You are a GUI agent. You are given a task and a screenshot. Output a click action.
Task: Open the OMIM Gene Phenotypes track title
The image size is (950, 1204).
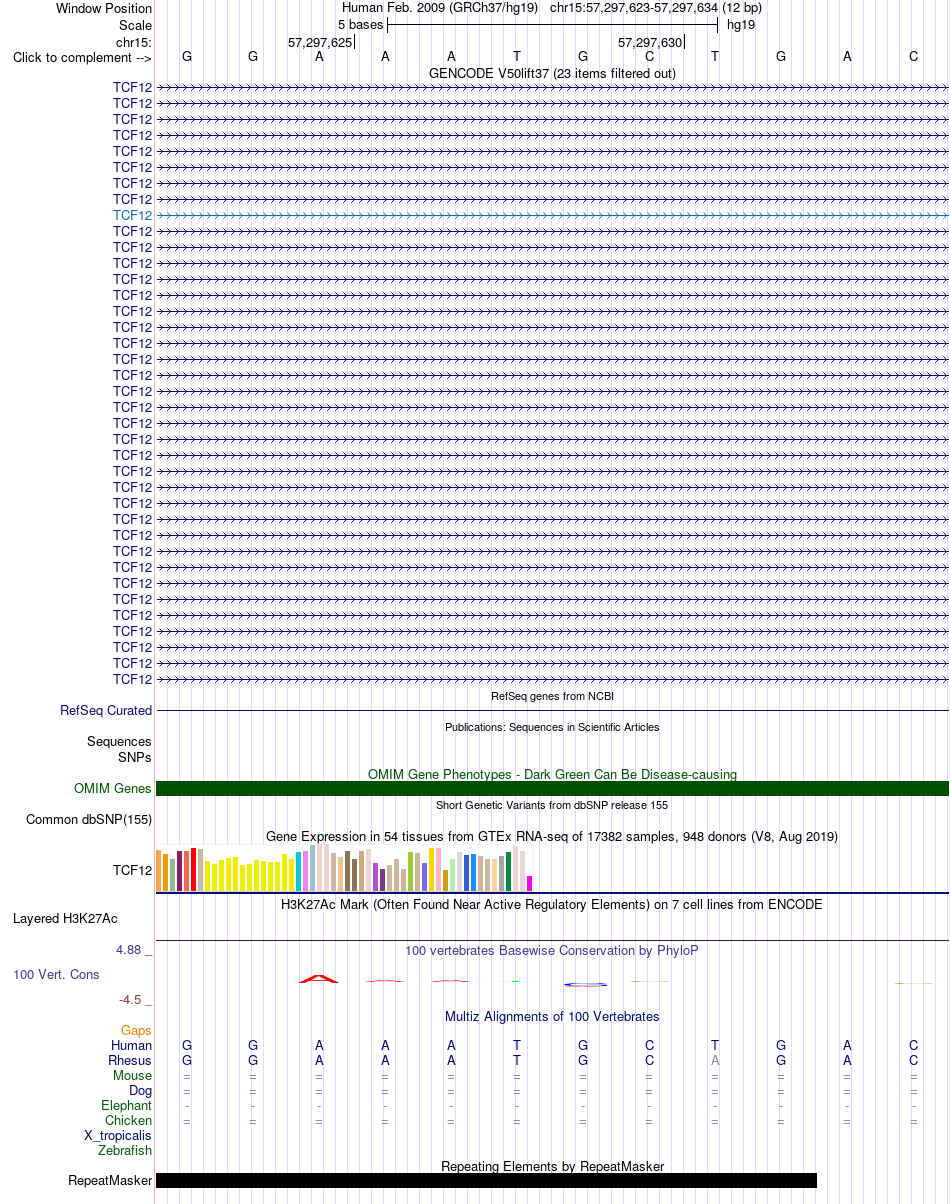(552, 774)
